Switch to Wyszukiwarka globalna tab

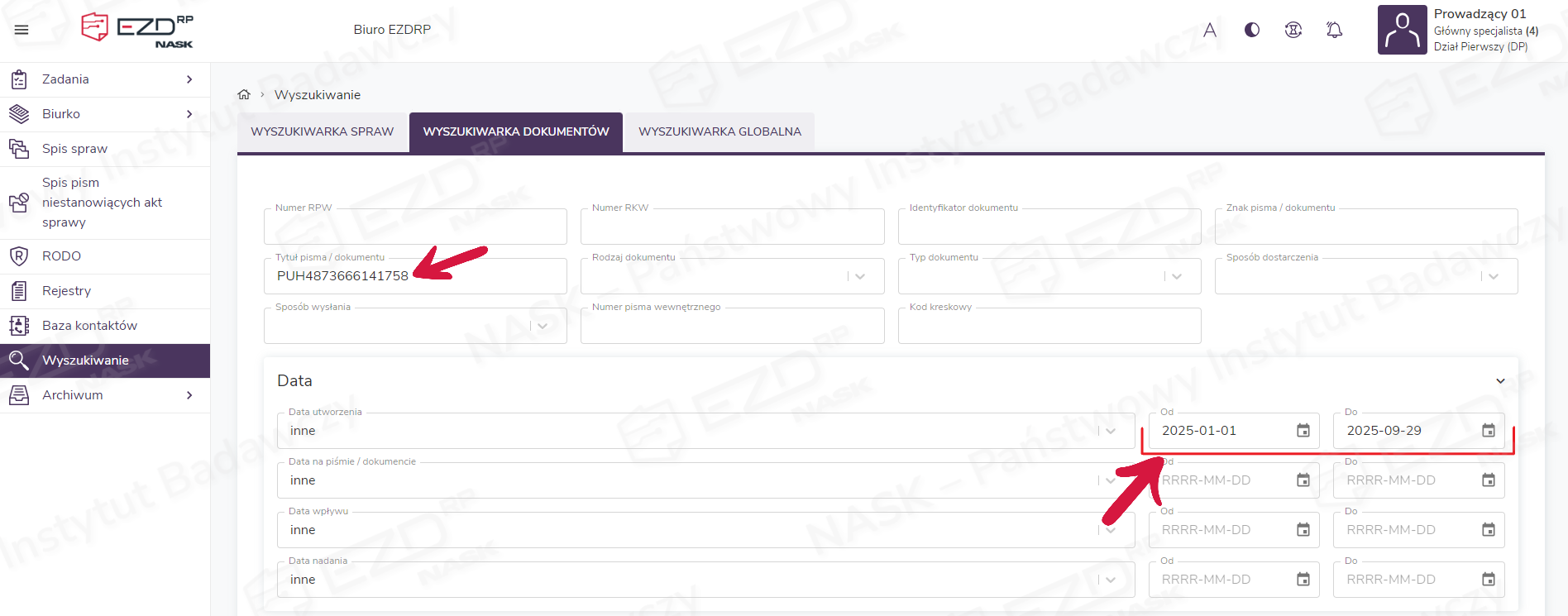(719, 131)
